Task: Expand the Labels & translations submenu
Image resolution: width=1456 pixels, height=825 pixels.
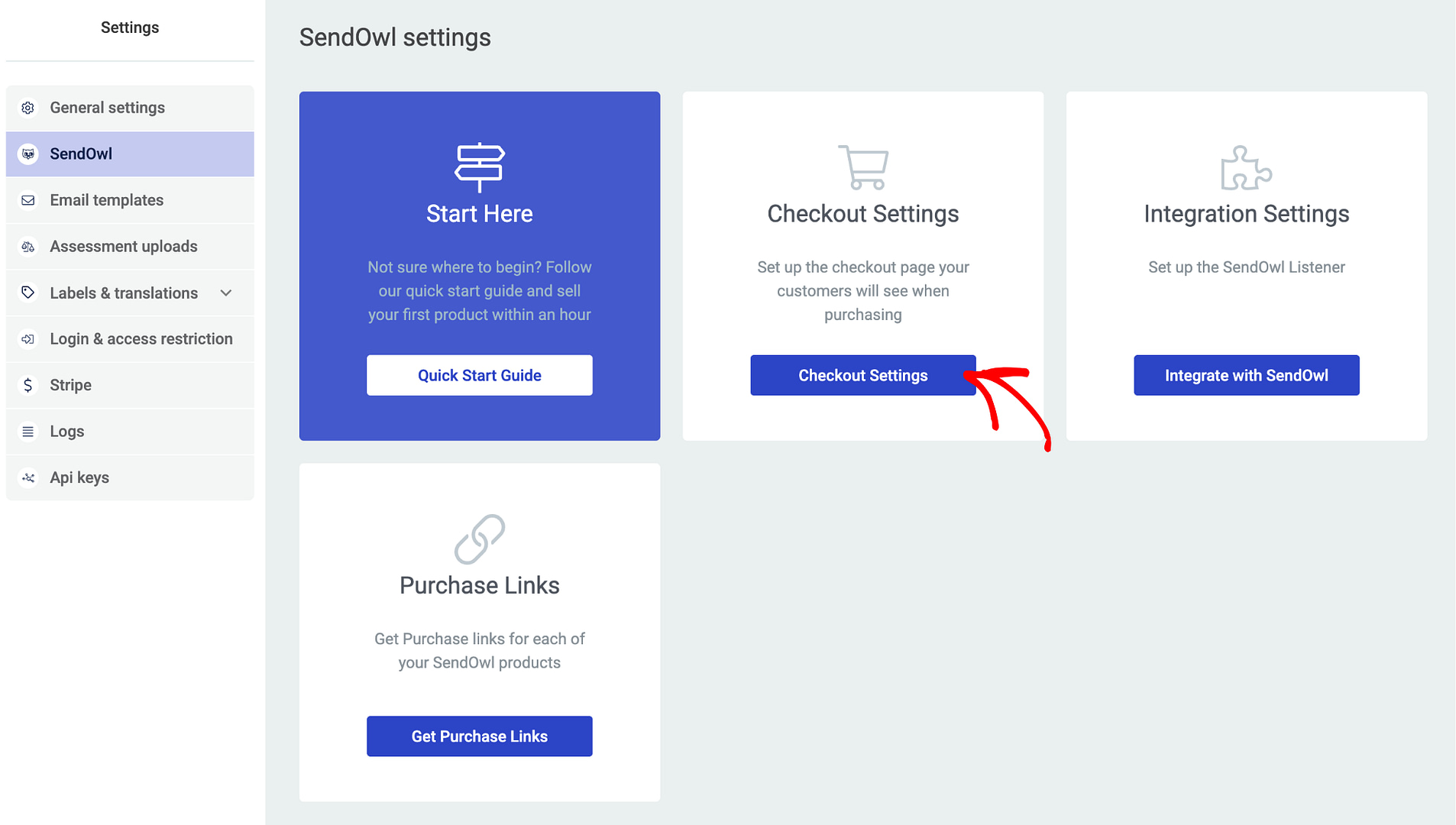Action: pyautogui.click(x=225, y=293)
